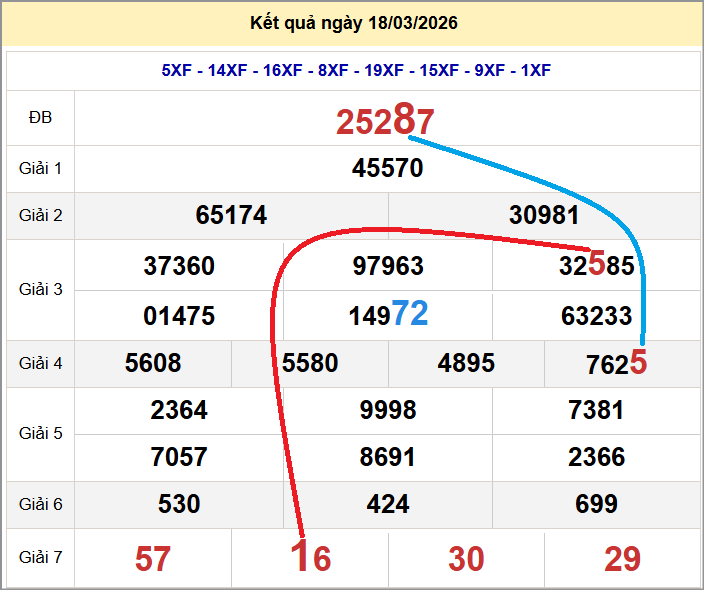The width and height of the screenshot is (704, 590).
Task: Select the Giải 5 number 9998
Action: (x=387, y=410)
